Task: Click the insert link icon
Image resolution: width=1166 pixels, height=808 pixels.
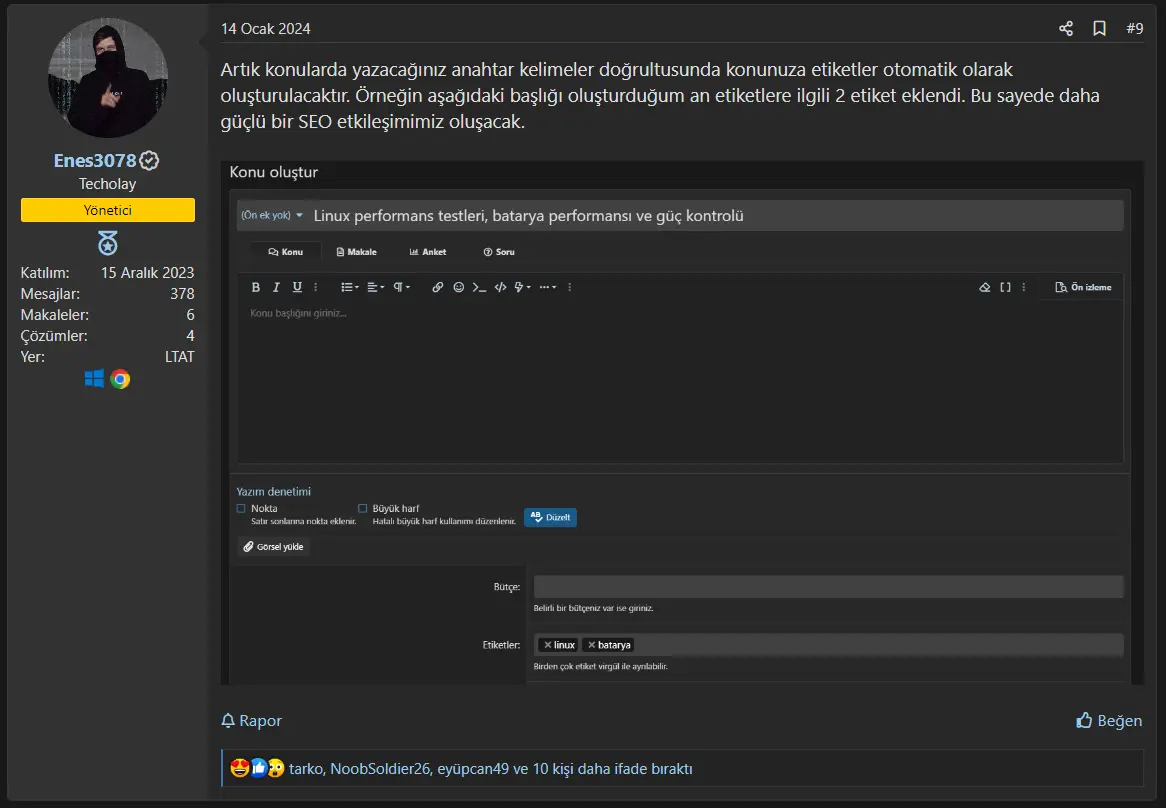Action: [x=438, y=287]
